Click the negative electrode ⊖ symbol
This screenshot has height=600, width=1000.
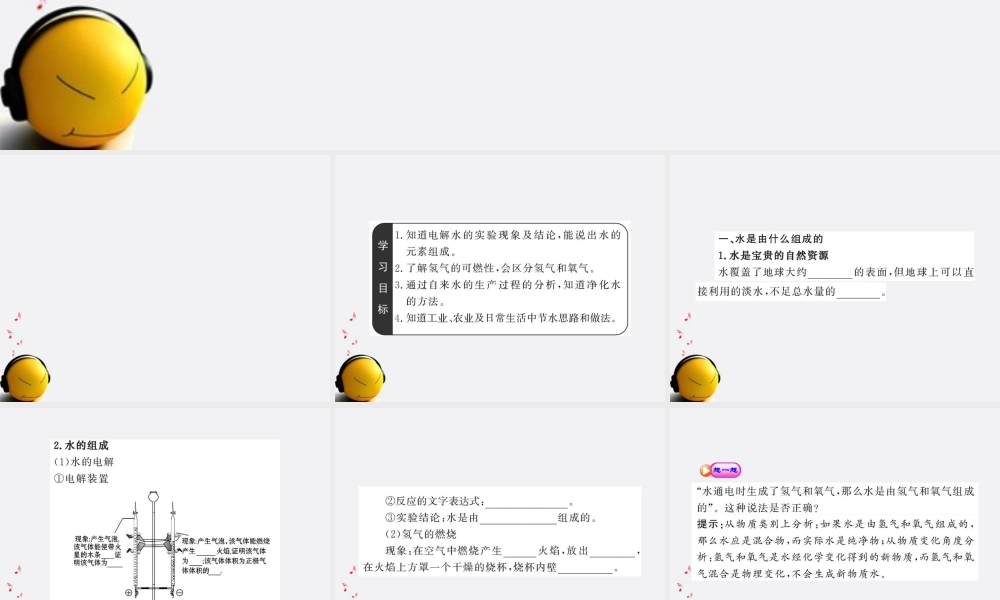pyautogui.click(x=180, y=593)
